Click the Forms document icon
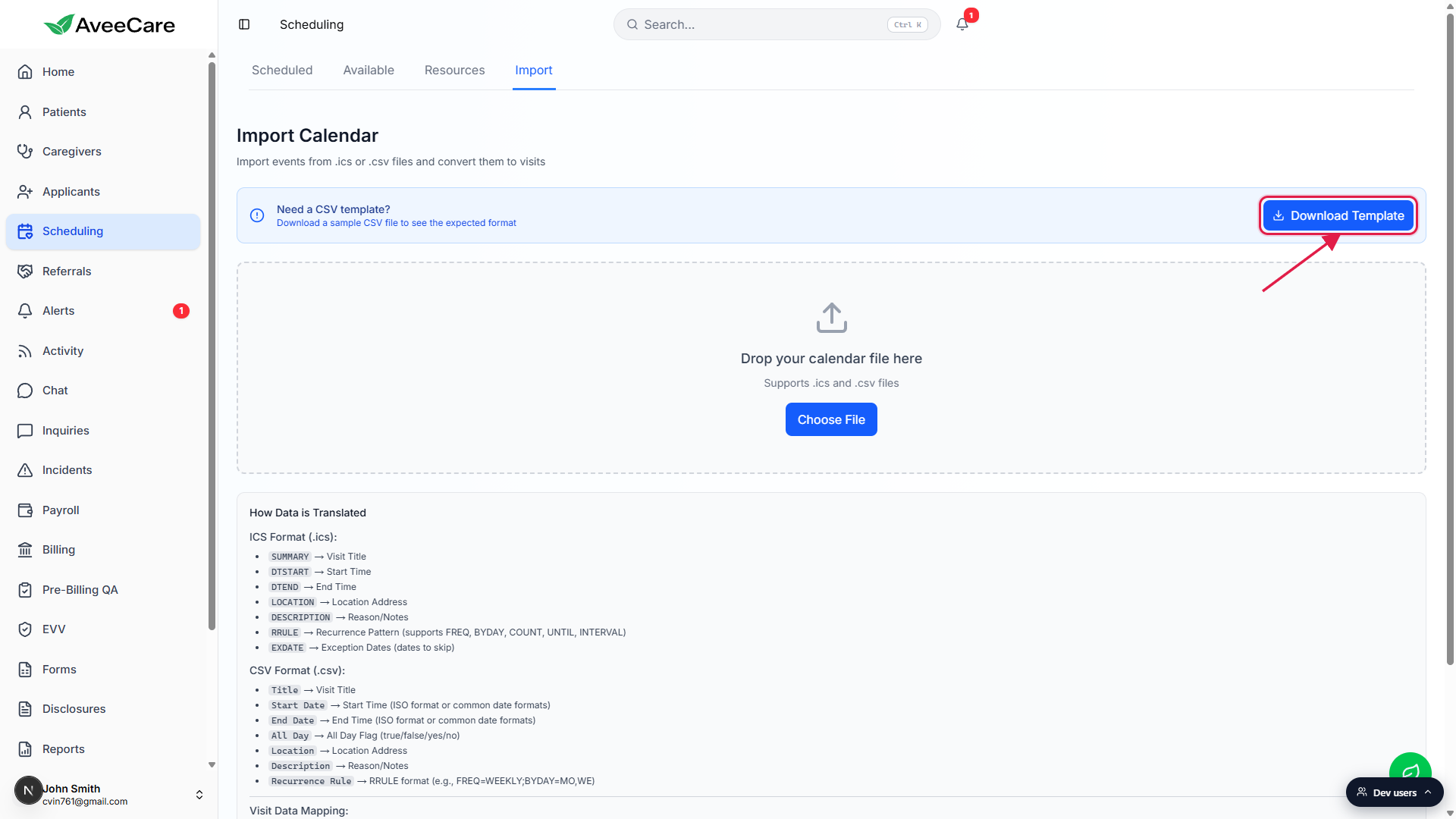This screenshot has width=1456, height=819. click(25, 670)
